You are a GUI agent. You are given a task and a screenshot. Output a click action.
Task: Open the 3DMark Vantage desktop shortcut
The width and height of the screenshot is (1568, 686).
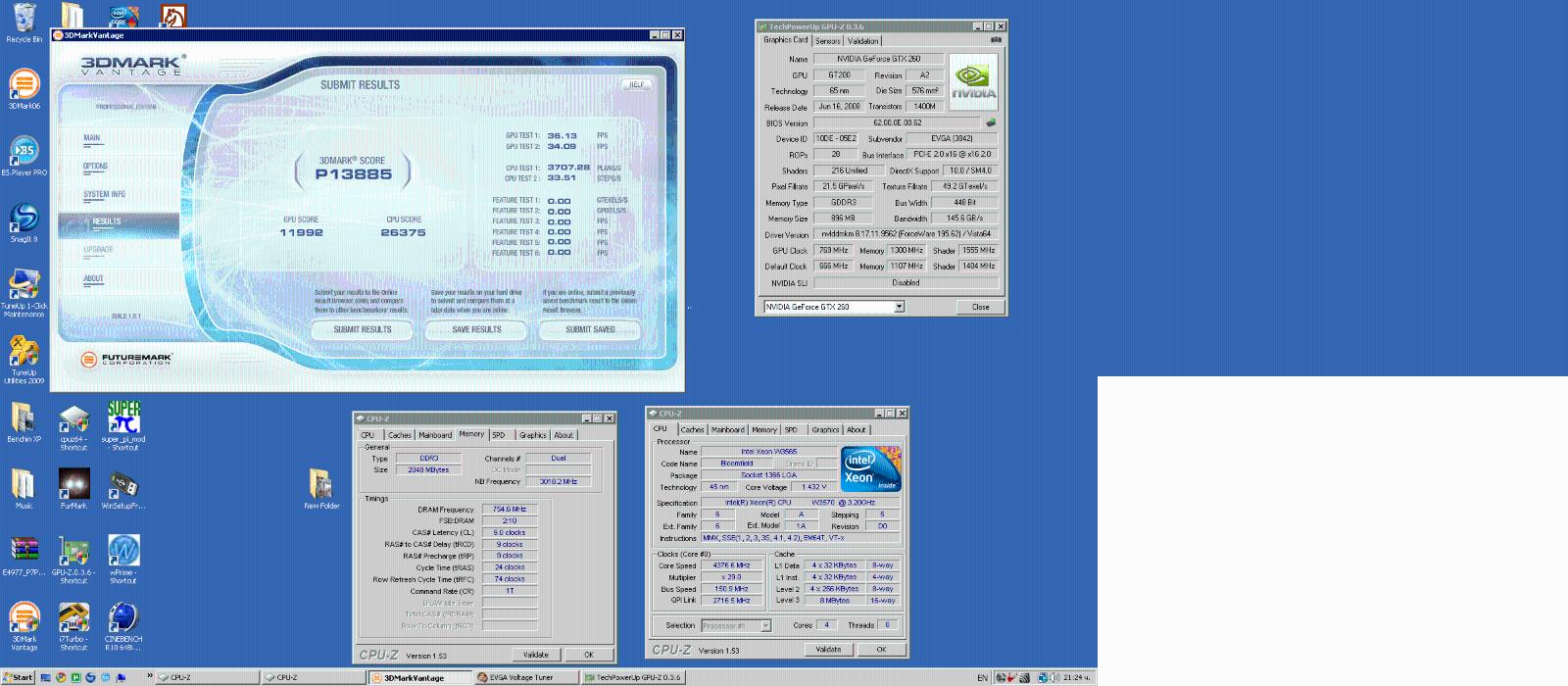pos(24,626)
